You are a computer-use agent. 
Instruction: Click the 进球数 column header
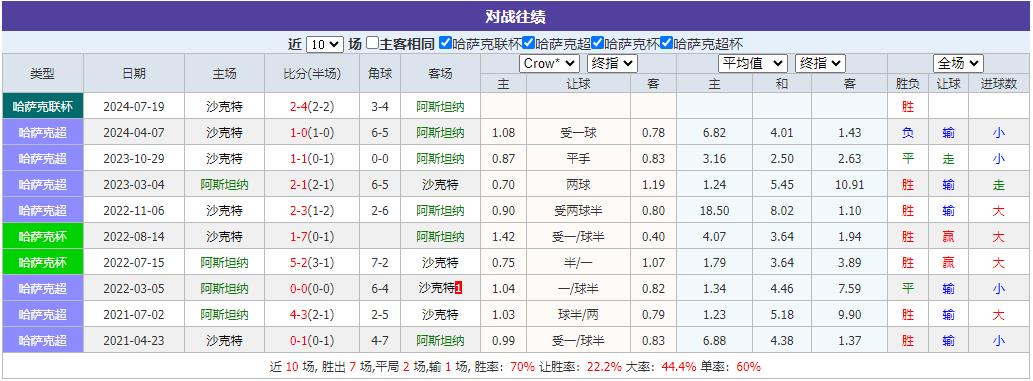click(x=999, y=84)
